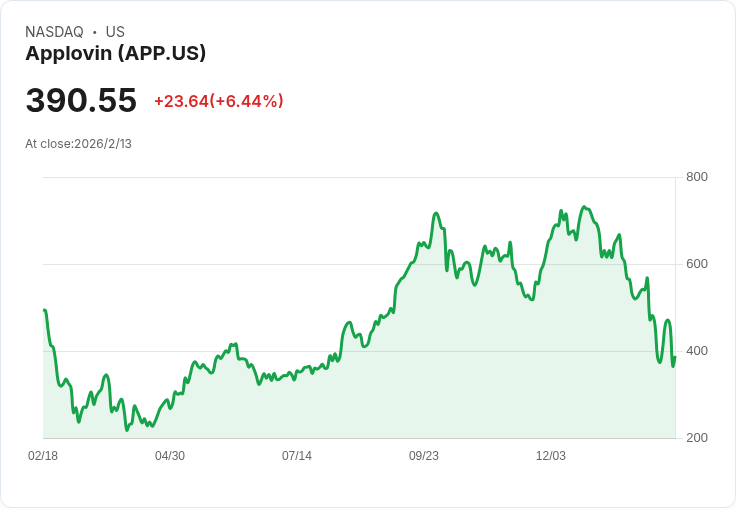Open the Applovin (APP.US) stock title
Image resolution: width=736 pixels, height=508 pixels.
[115, 54]
